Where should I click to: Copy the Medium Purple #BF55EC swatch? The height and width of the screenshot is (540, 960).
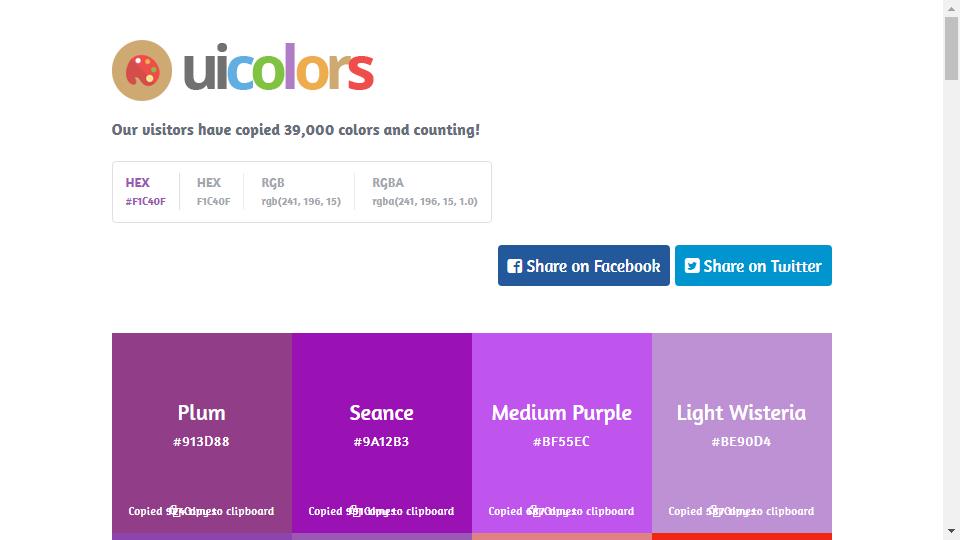click(562, 433)
